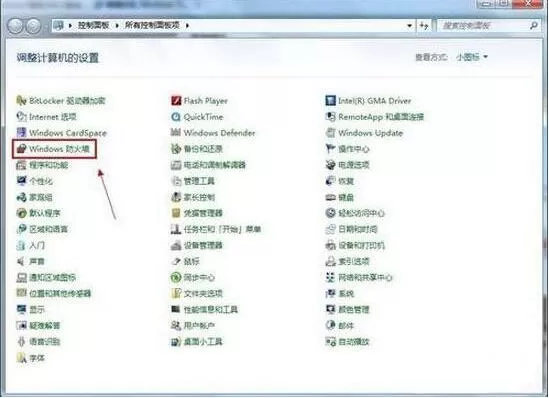Open 区域和语言

click(x=42, y=229)
